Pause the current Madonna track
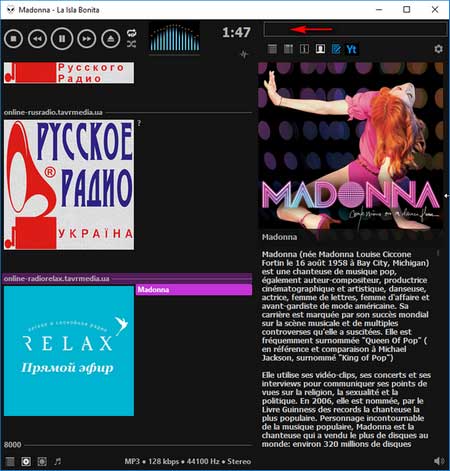This screenshot has width=450, height=471. (62, 39)
